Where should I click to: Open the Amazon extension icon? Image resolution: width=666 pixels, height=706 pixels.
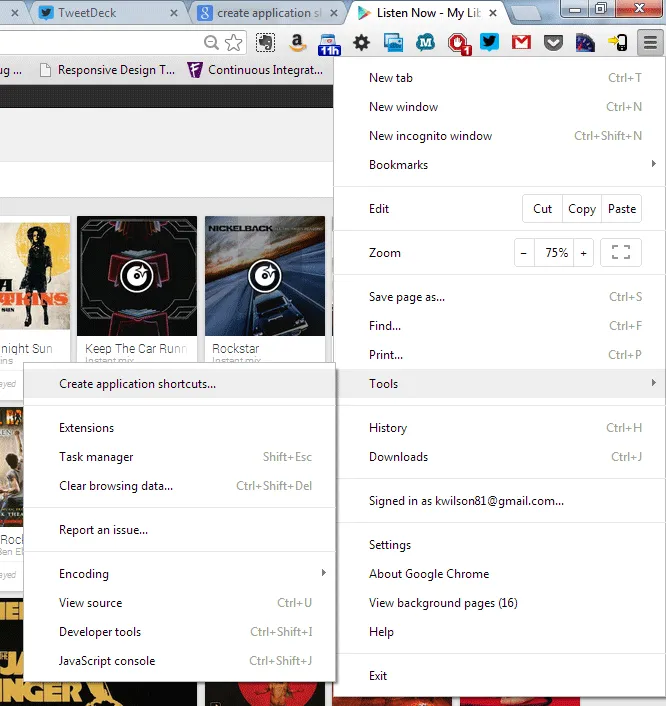[x=297, y=42]
